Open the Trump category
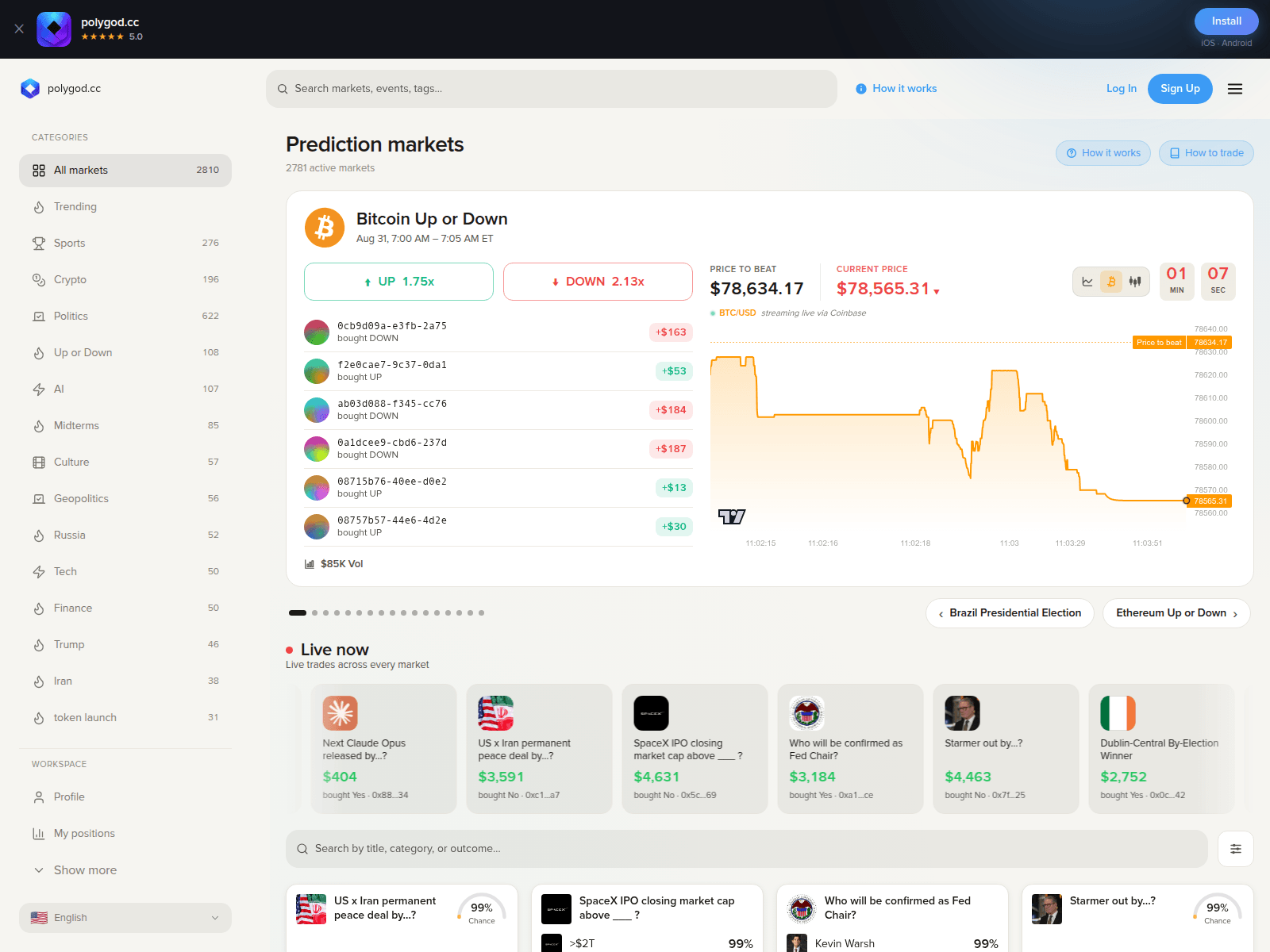1270x952 pixels. pyautogui.click(x=125, y=645)
